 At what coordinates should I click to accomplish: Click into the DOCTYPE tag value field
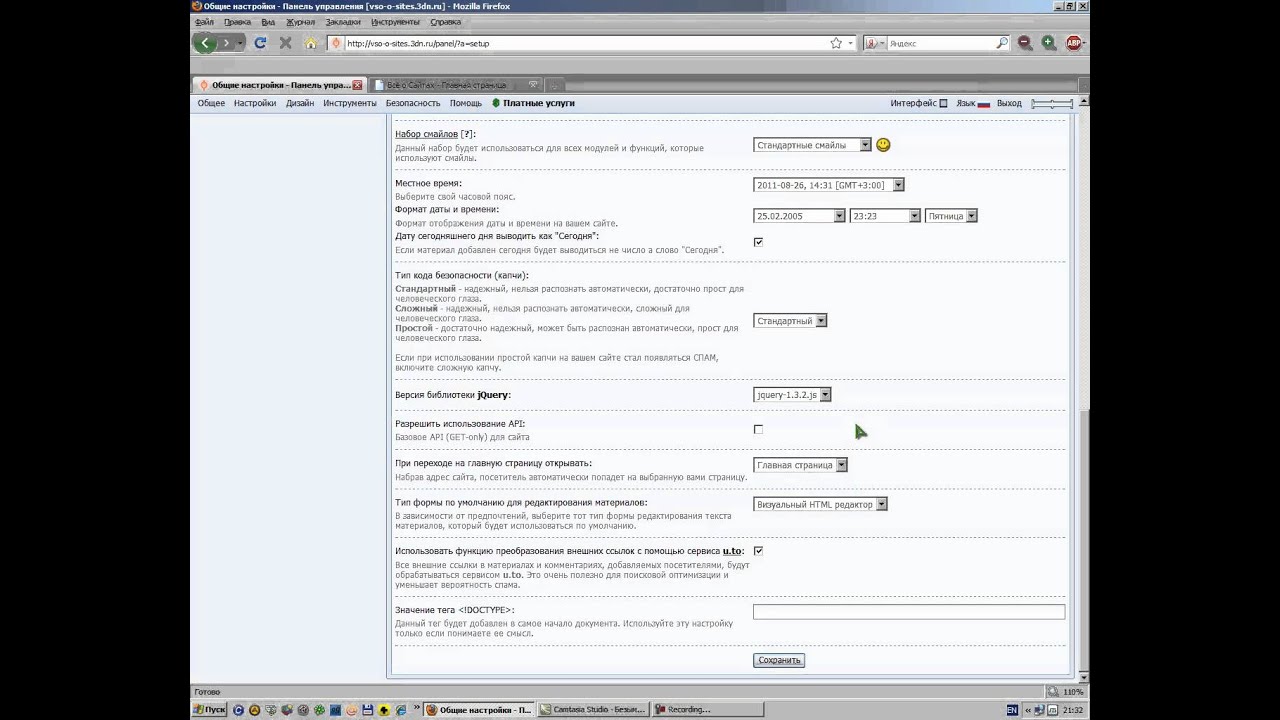coord(909,611)
